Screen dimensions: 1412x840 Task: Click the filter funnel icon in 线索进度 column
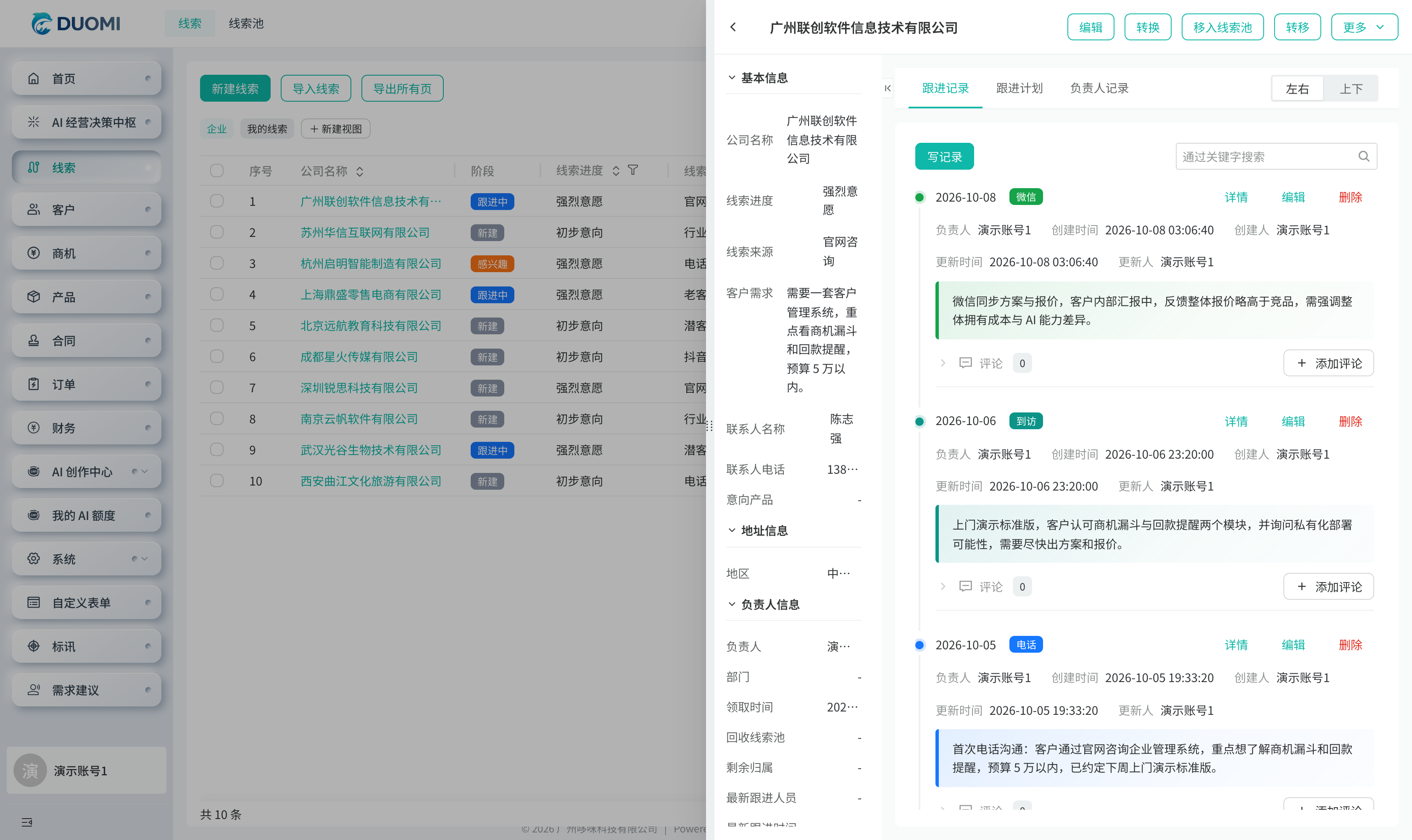click(633, 171)
